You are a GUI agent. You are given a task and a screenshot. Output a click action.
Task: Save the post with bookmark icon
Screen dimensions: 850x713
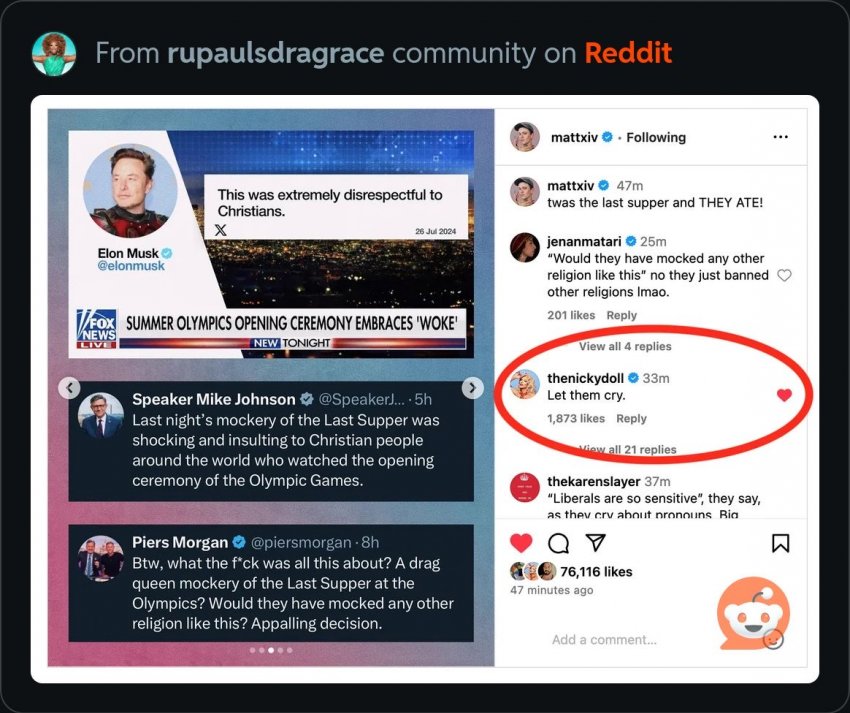pos(780,543)
